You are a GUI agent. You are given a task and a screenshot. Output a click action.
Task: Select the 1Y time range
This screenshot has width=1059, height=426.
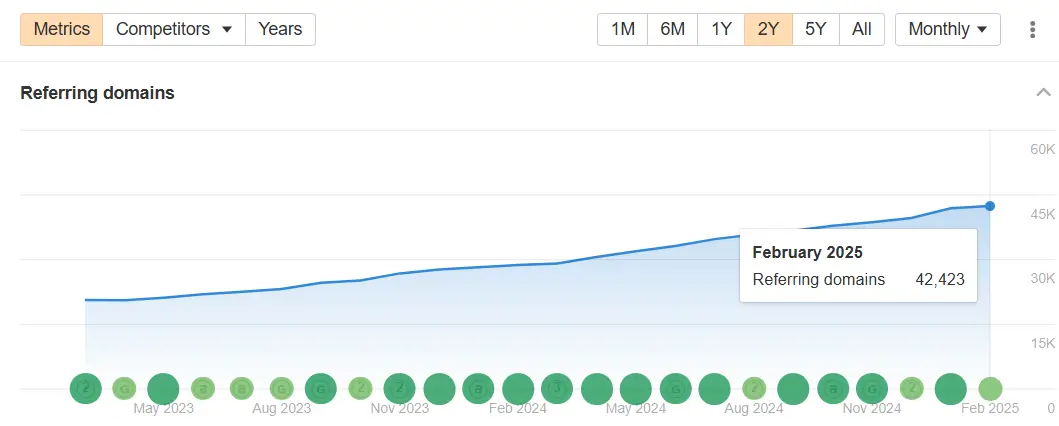(x=721, y=30)
